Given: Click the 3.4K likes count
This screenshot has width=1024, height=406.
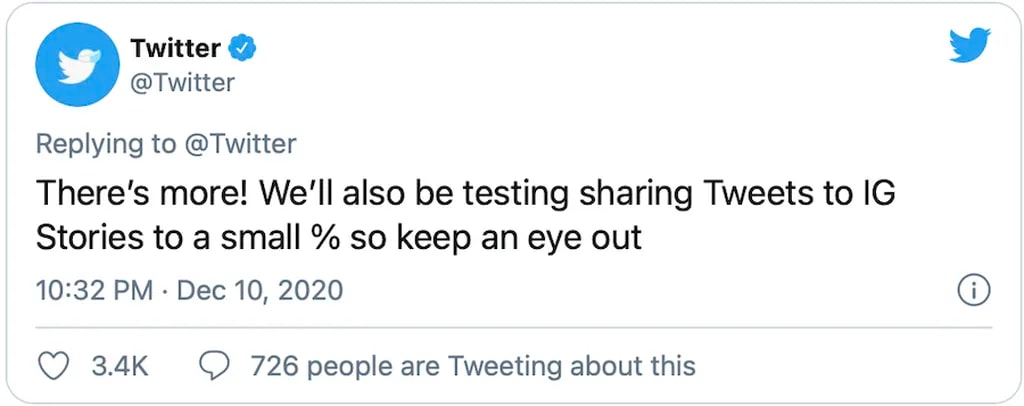Looking at the screenshot, I should (x=119, y=366).
